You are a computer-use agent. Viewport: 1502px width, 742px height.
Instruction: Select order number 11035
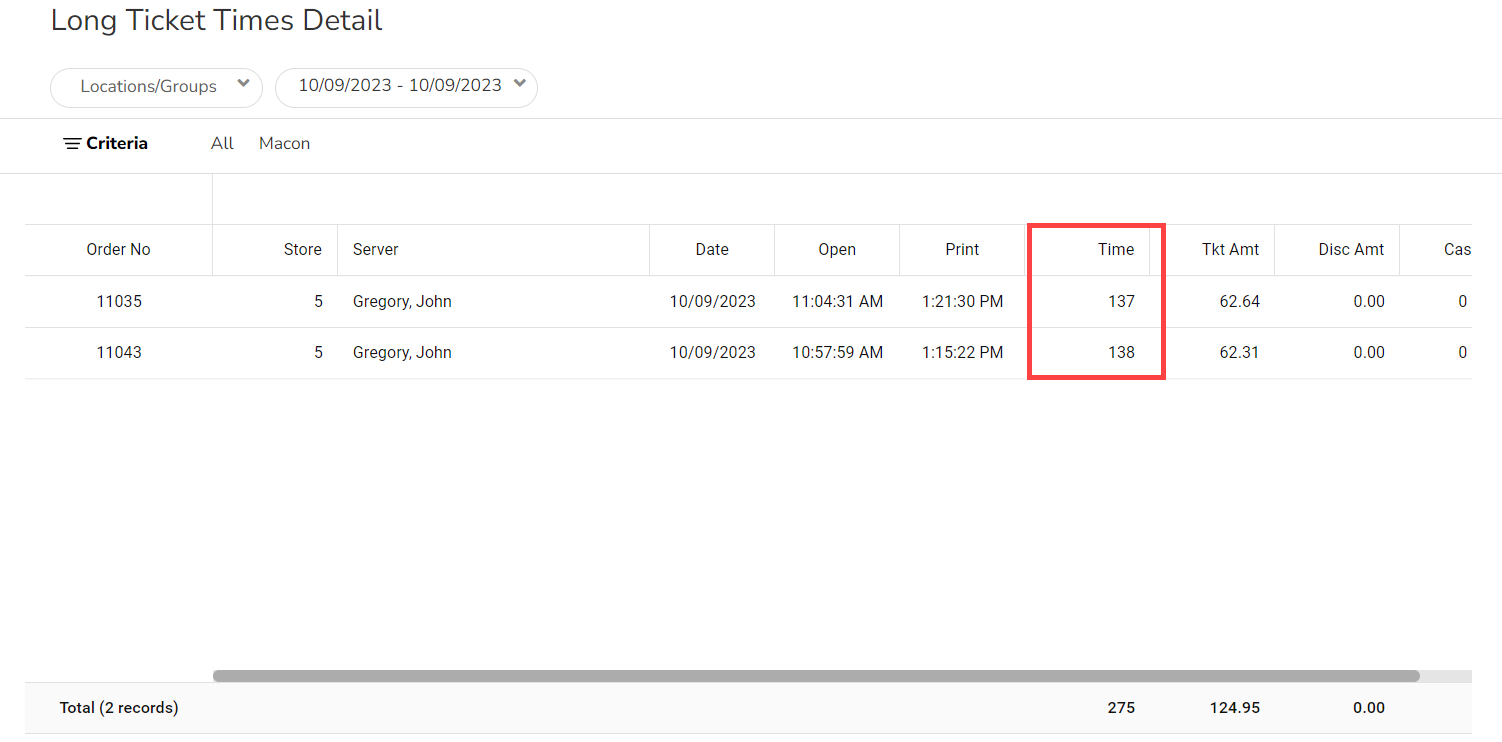click(x=119, y=301)
